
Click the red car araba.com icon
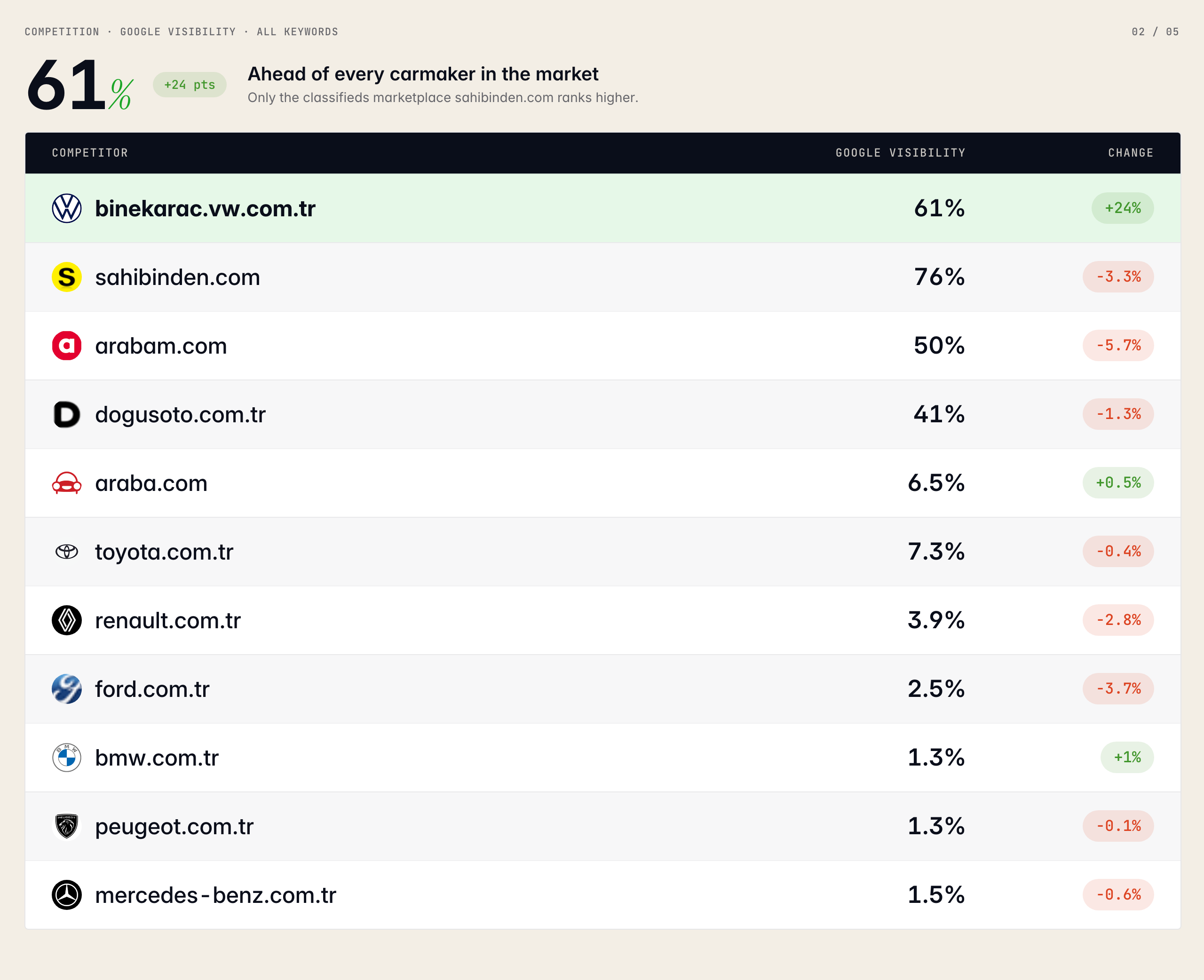tap(67, 483)
